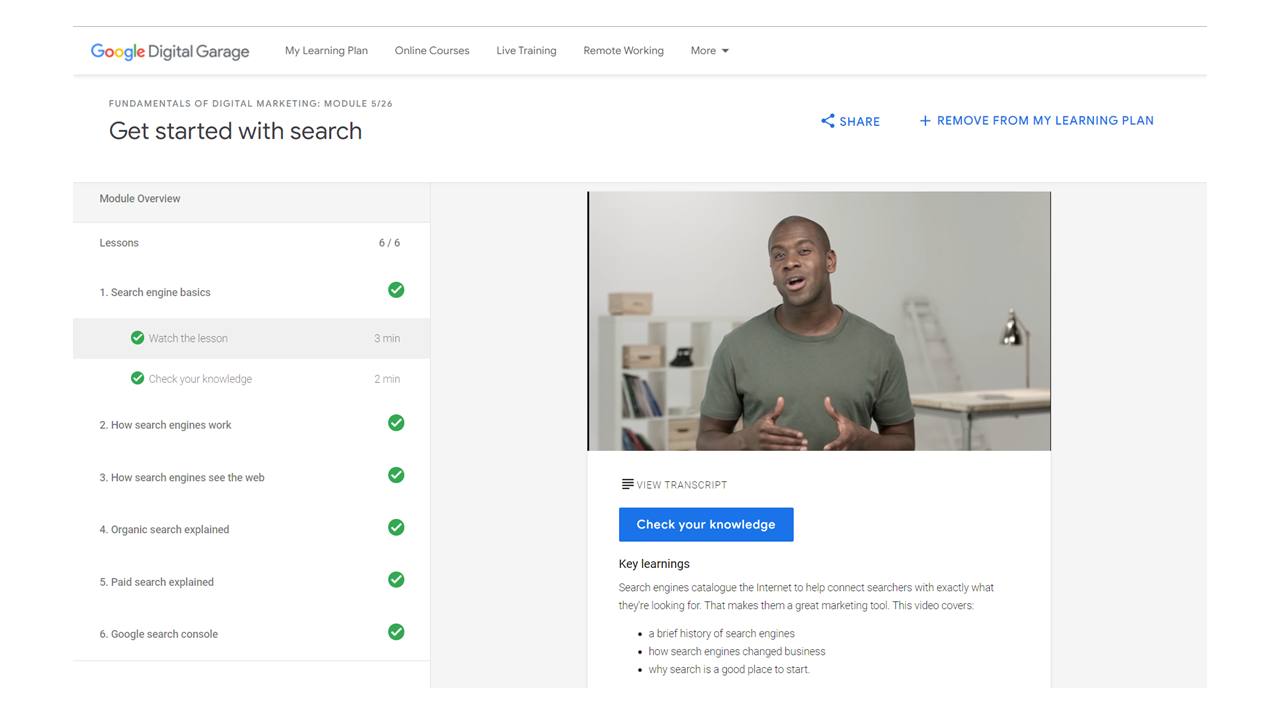This screenshot has height=720, width=1280.
Task: Click the share icon
Action: [x=828, y=121]
